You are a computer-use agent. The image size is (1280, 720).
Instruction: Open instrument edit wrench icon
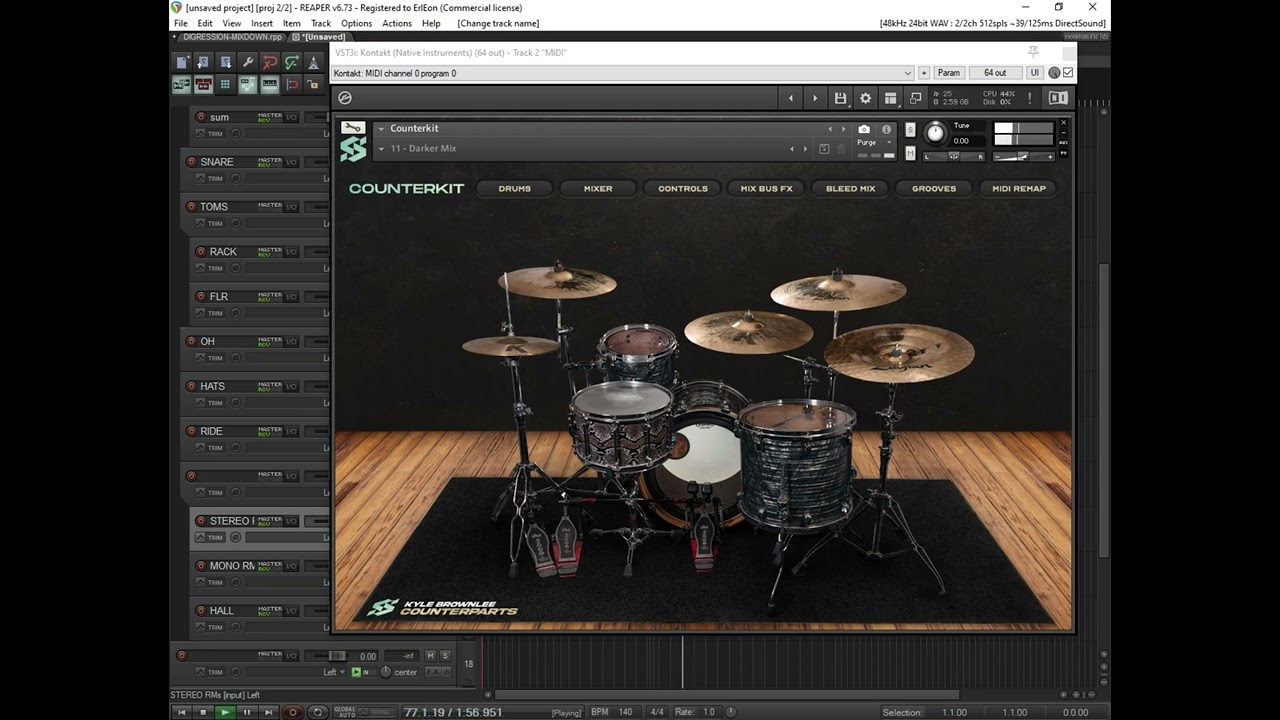353,128
